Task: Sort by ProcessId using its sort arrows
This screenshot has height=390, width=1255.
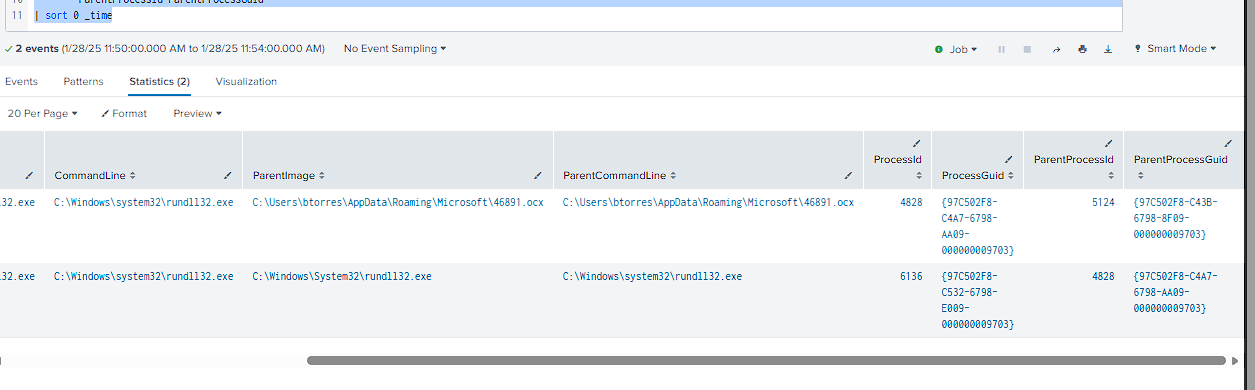Action: [919, 176]
